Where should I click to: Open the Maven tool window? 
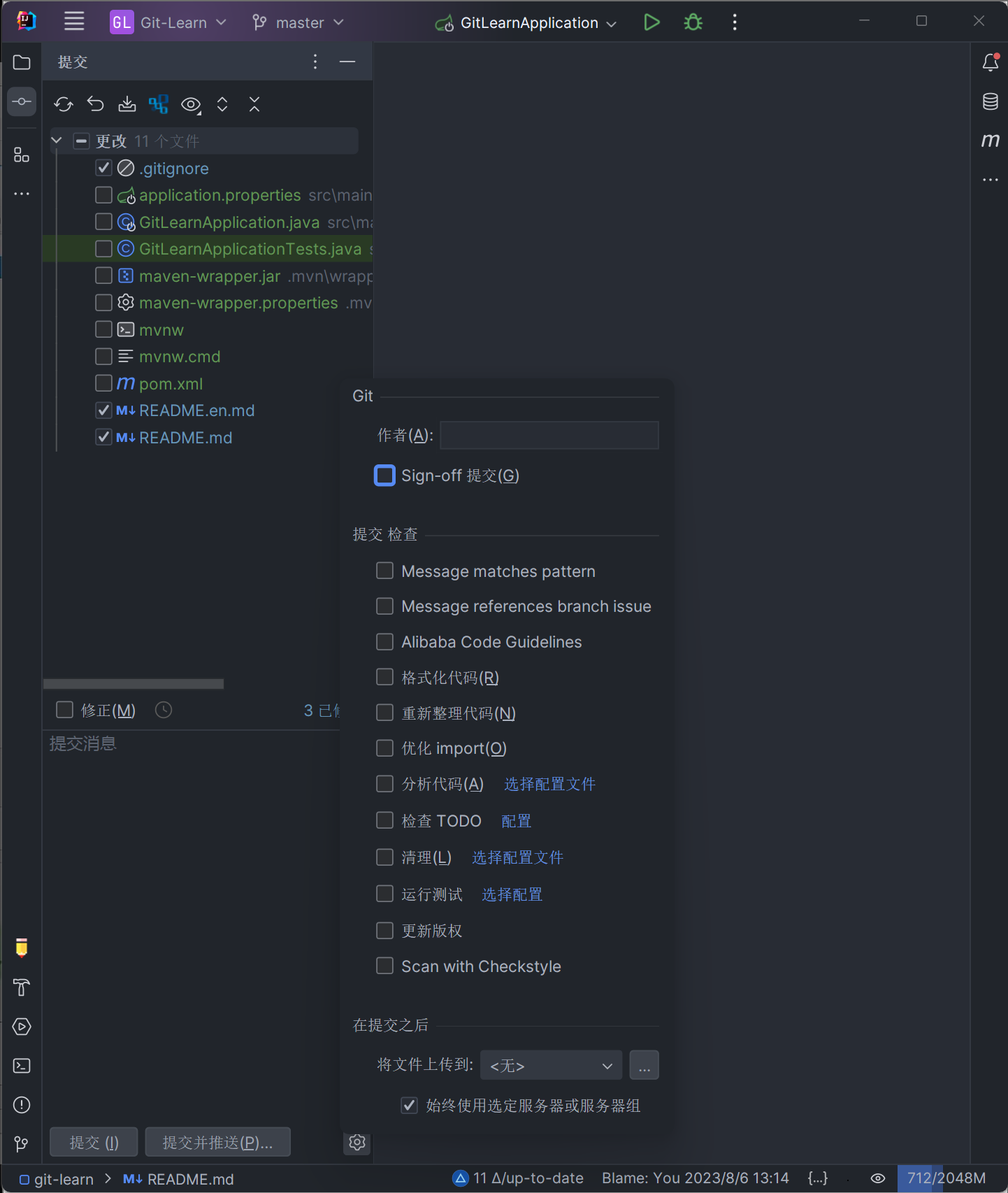[x=990, y=141]
